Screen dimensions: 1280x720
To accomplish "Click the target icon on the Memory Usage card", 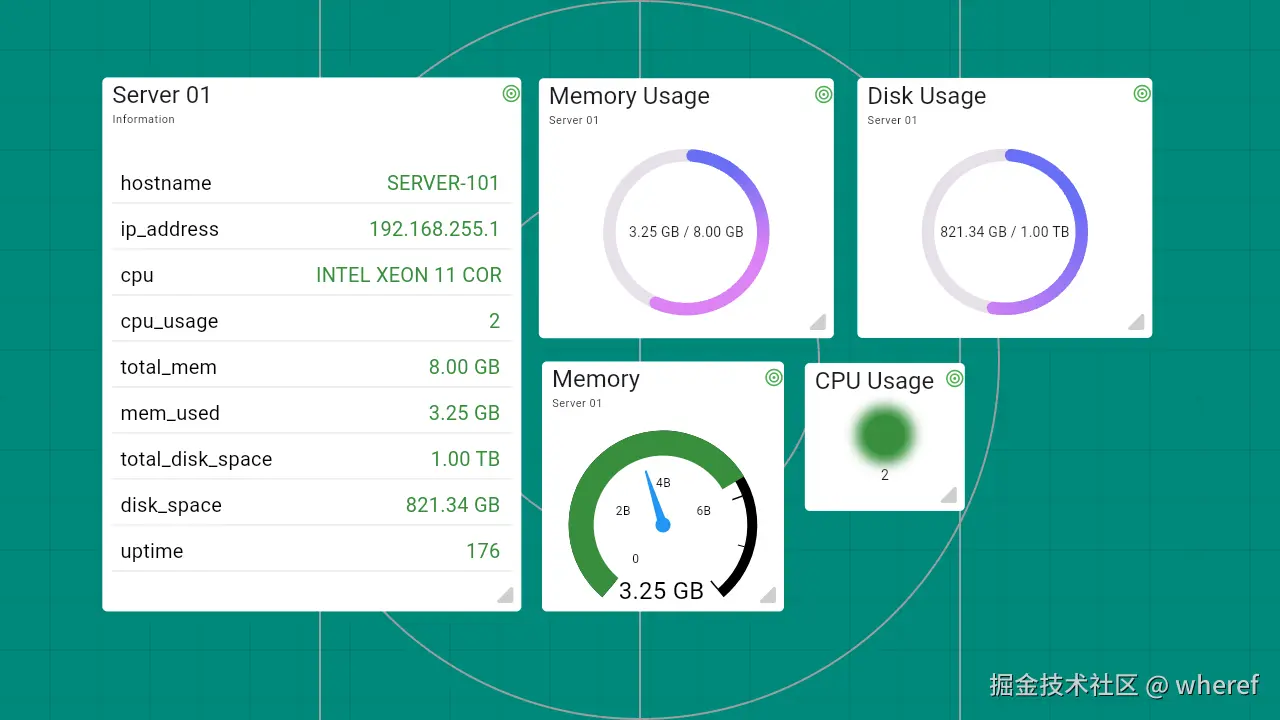I will (824, 93).
